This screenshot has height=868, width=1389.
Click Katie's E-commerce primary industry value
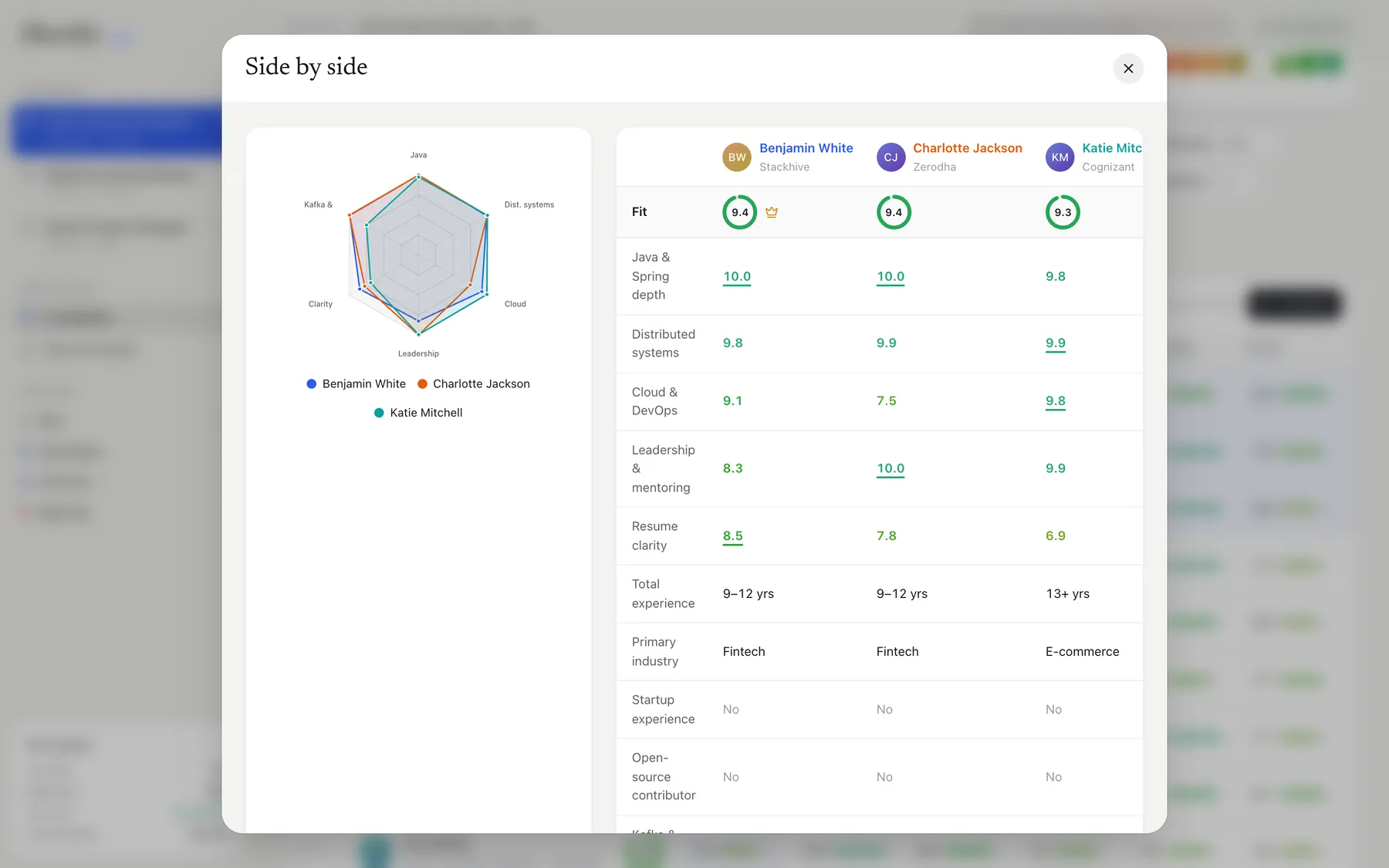[1083, 651]
